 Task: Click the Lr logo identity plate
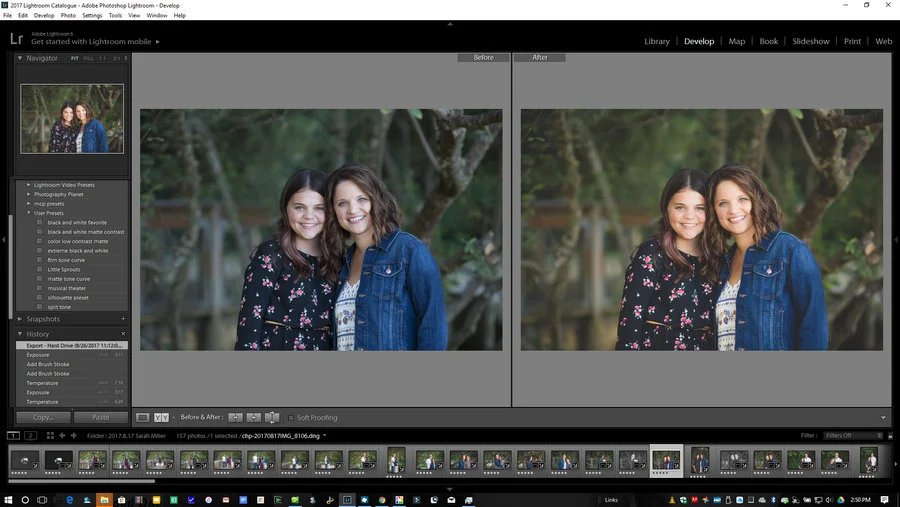pyautogui.click(x=17, y=38)
